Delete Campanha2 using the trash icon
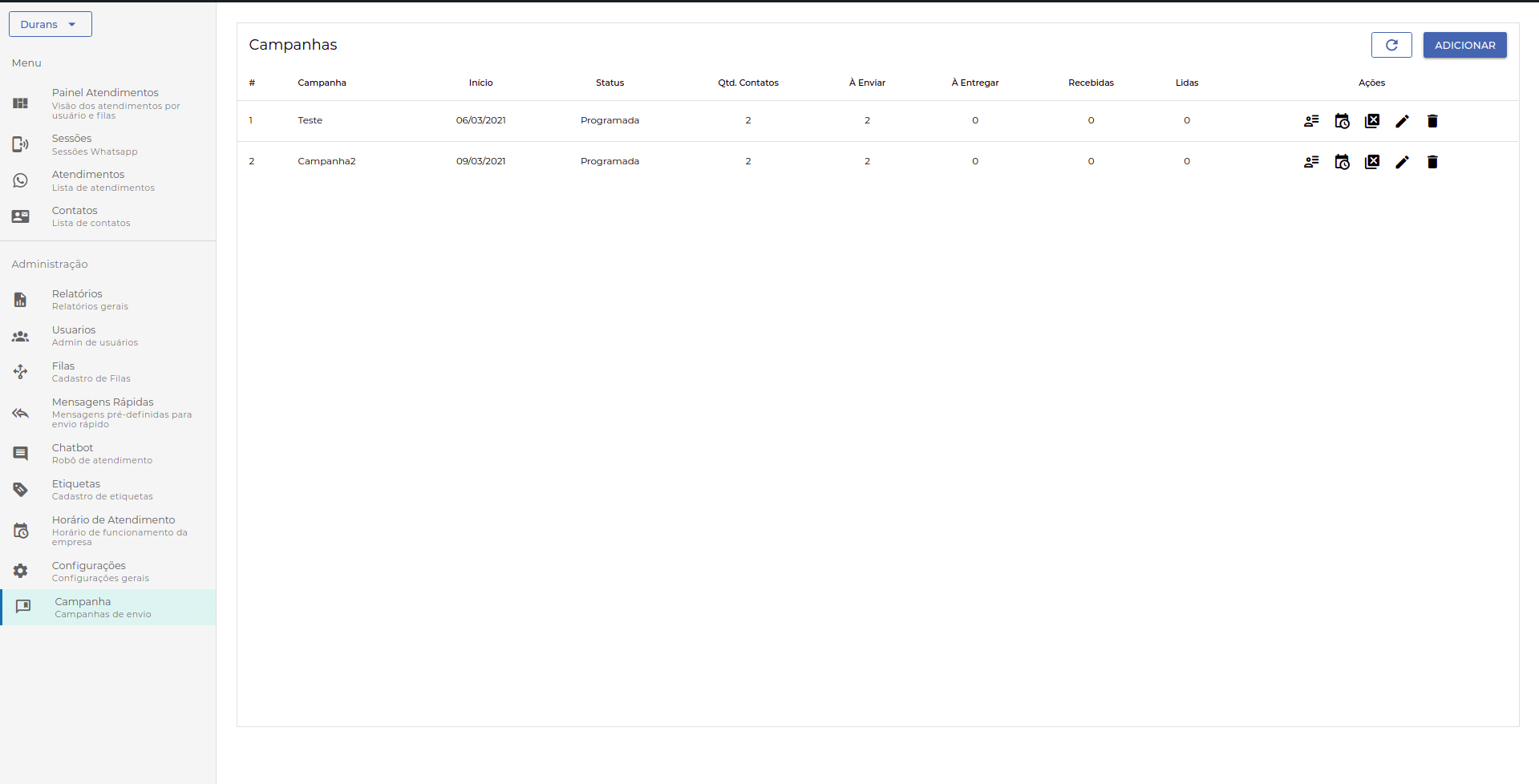This screenshot has height=784, width=1539. (1432, 162)
